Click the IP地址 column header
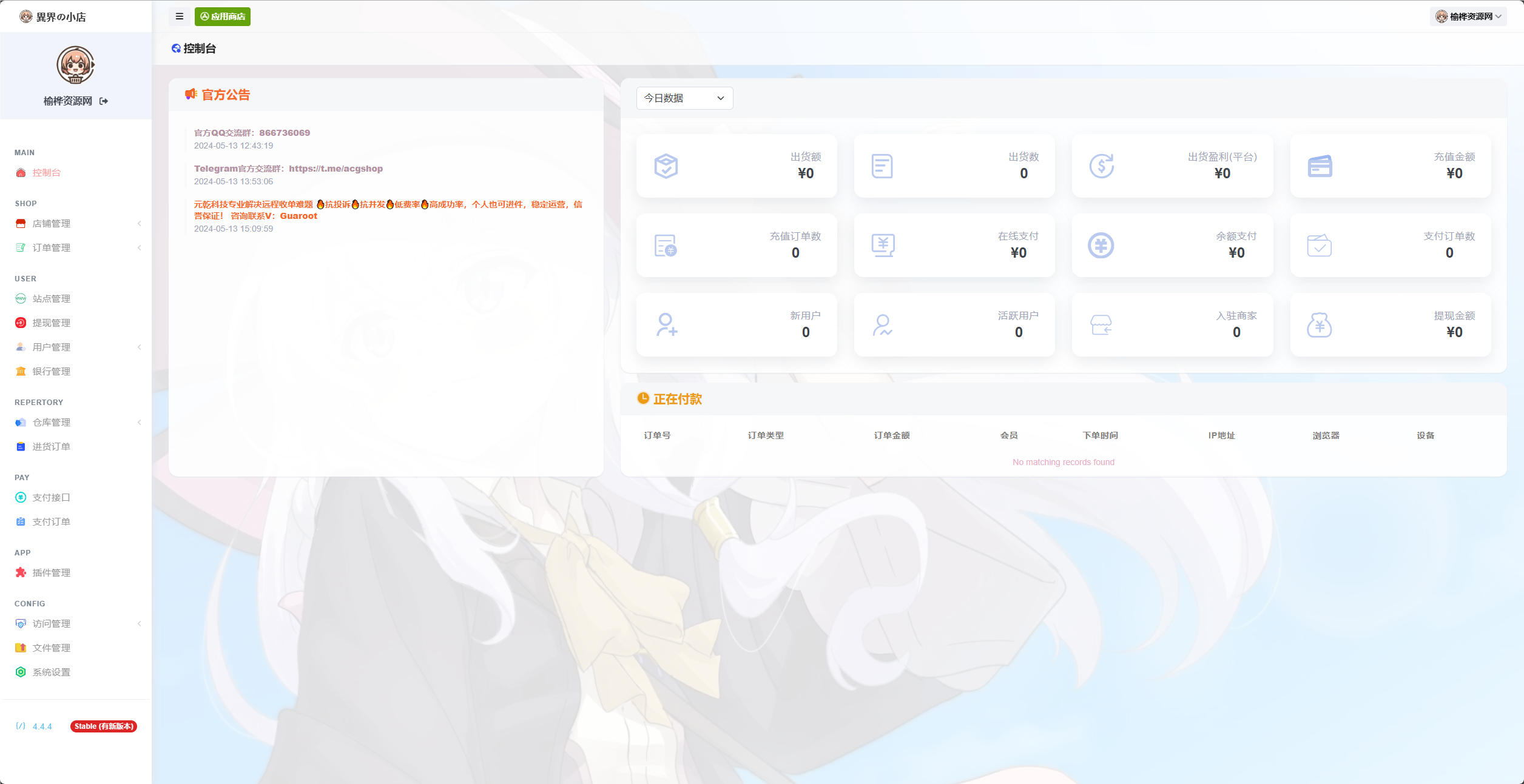 (1221, 435)
